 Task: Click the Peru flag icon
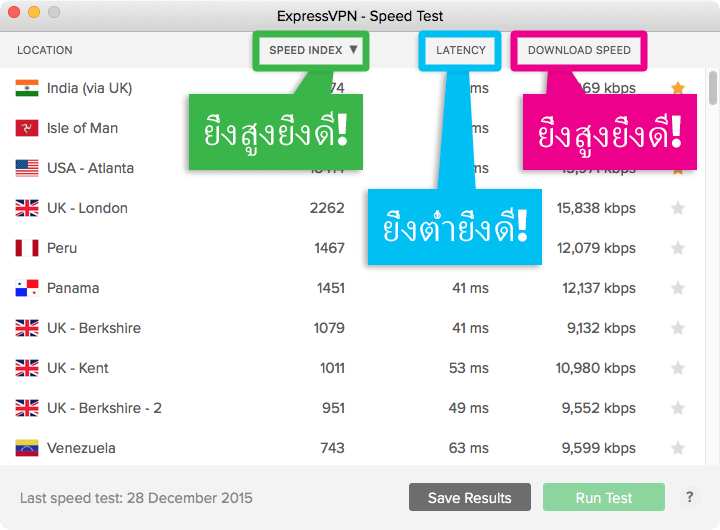(x=27, y=248)
